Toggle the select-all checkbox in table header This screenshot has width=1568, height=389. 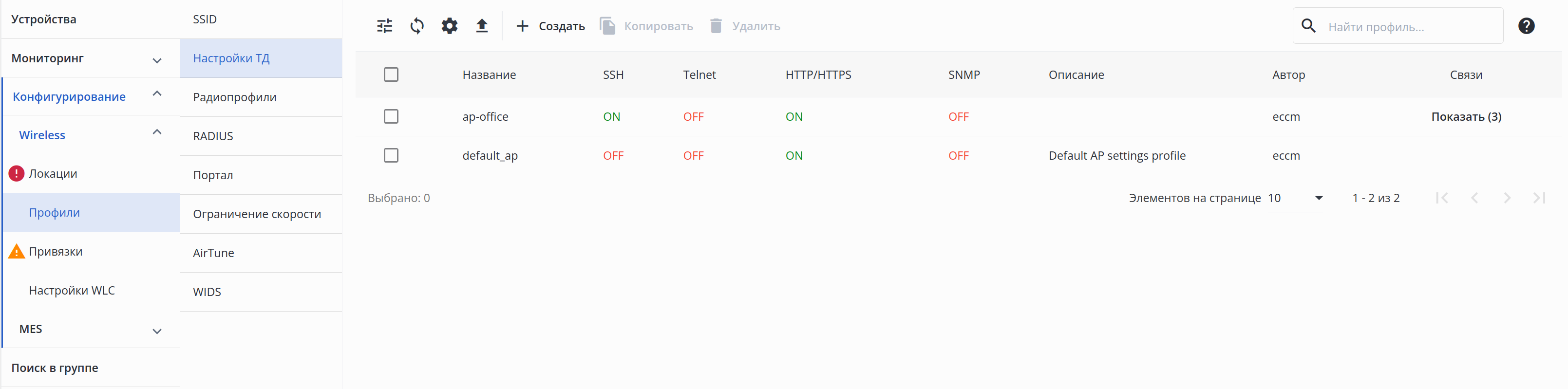click(x=391, y=75)
